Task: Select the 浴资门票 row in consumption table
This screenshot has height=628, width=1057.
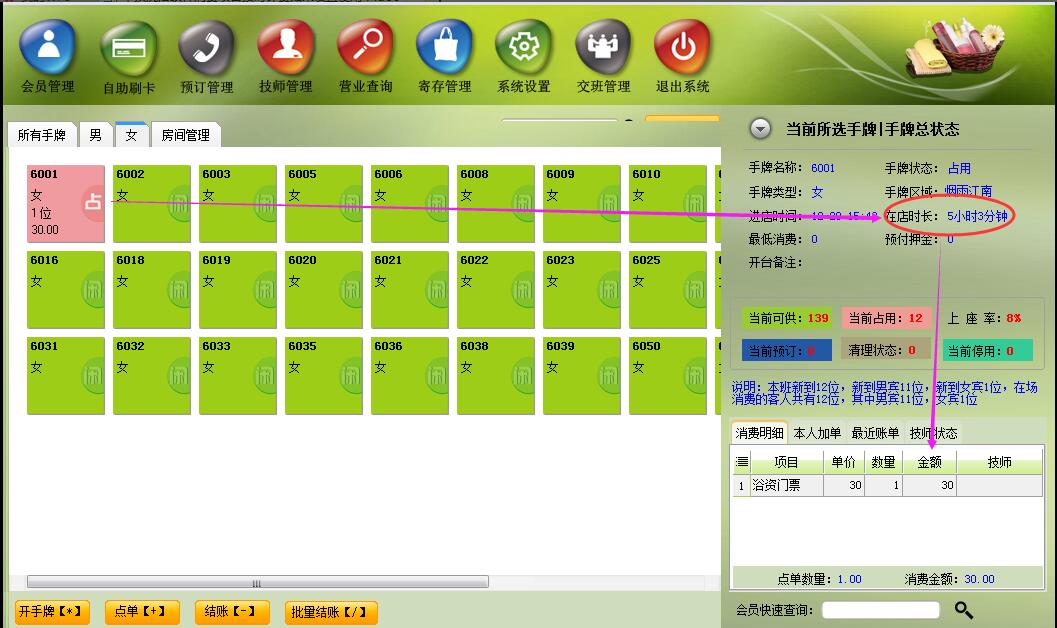Action: click(887, 485)
